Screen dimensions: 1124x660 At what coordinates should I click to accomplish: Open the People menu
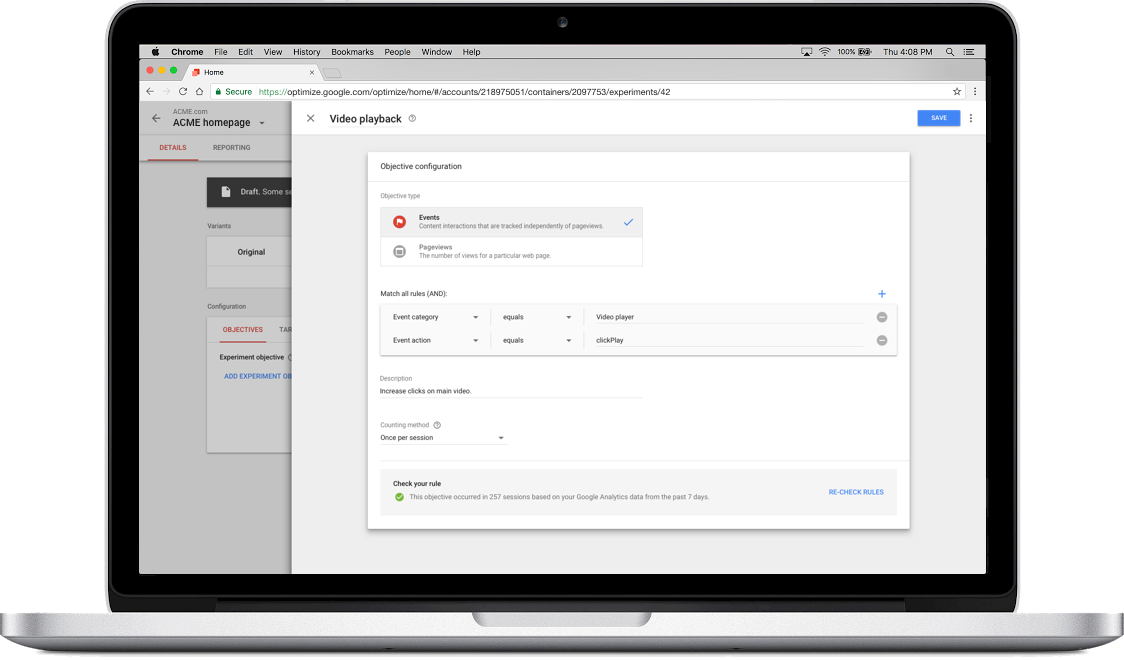pos(397,52)
